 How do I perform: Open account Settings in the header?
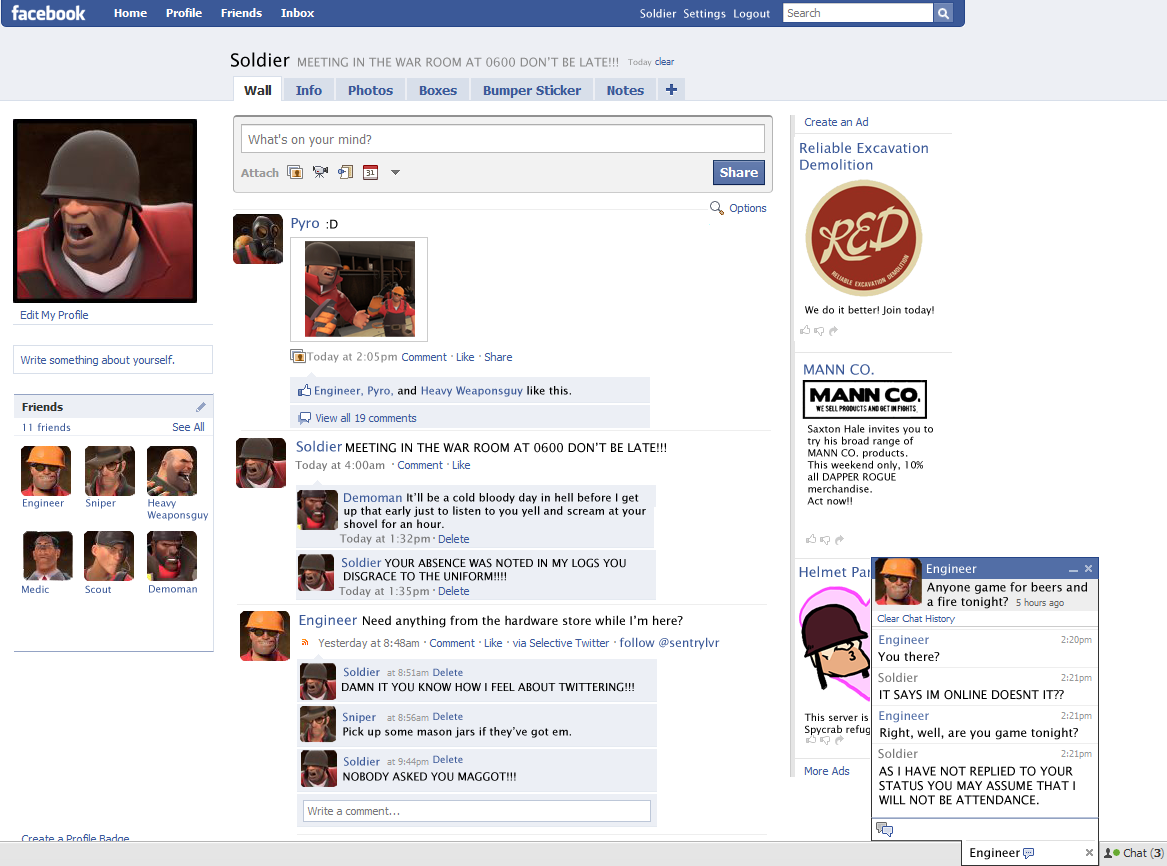(x=704, y=13)
